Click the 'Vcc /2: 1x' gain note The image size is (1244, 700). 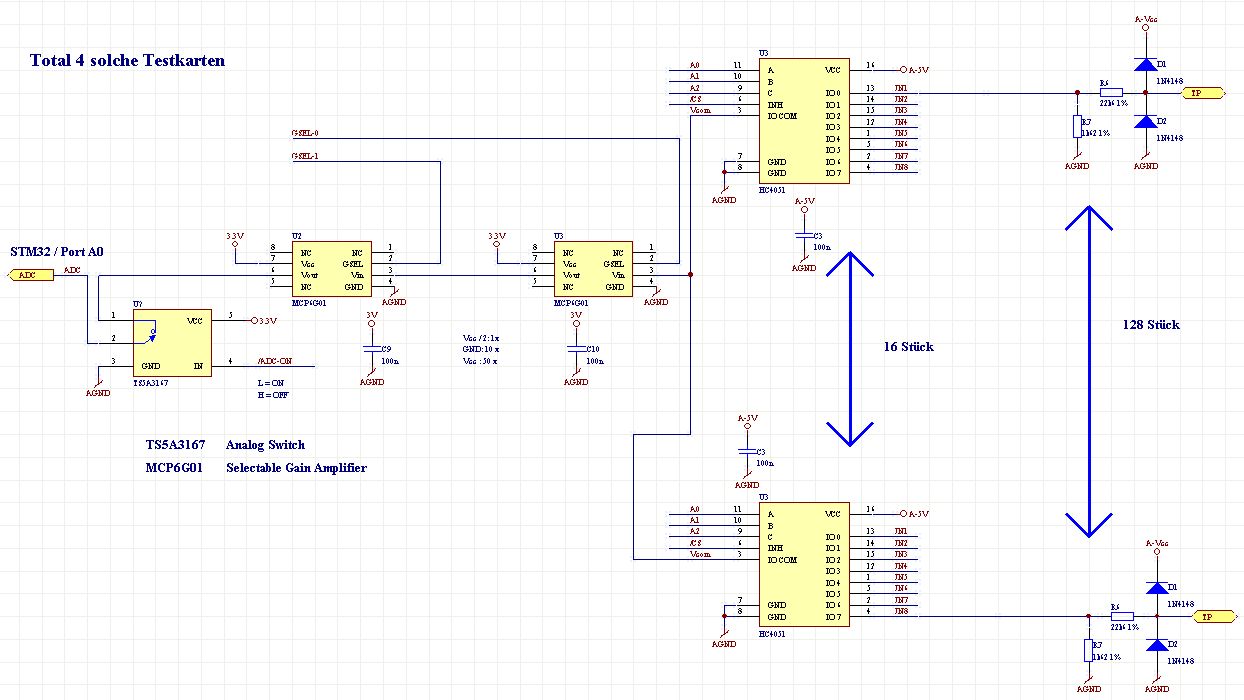[x=480, y=337]
